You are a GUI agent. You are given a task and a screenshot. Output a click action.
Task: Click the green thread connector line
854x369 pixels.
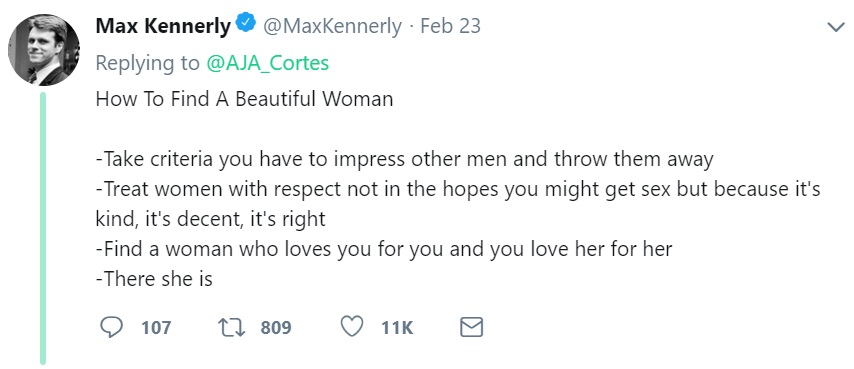pos(43,228)
